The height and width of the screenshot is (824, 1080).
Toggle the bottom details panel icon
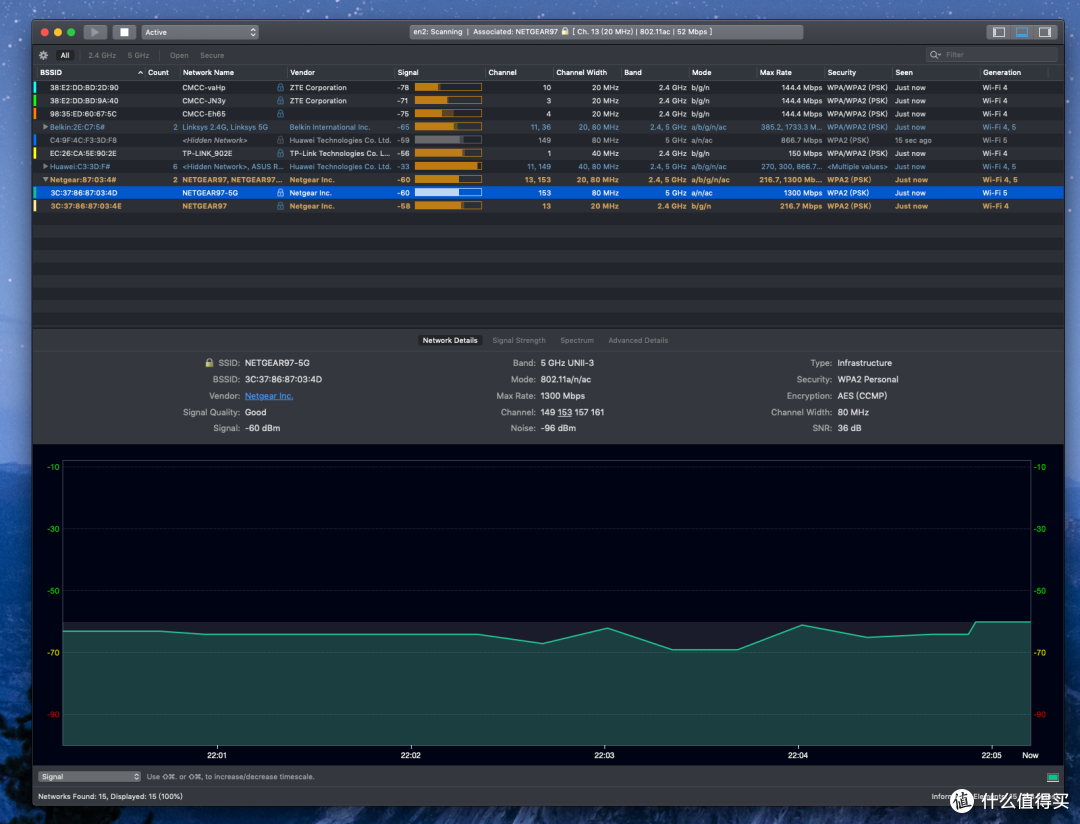(x=1022, y=32)
